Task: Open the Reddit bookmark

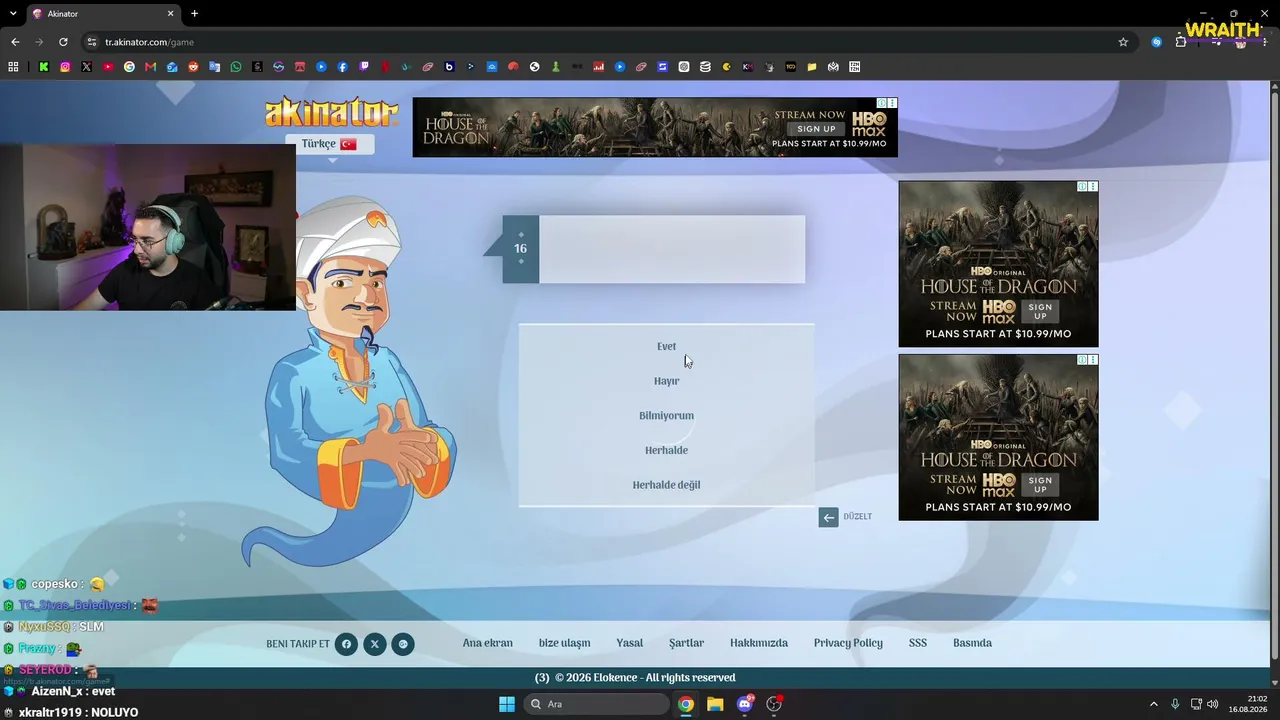Action: tap(193, 67)
